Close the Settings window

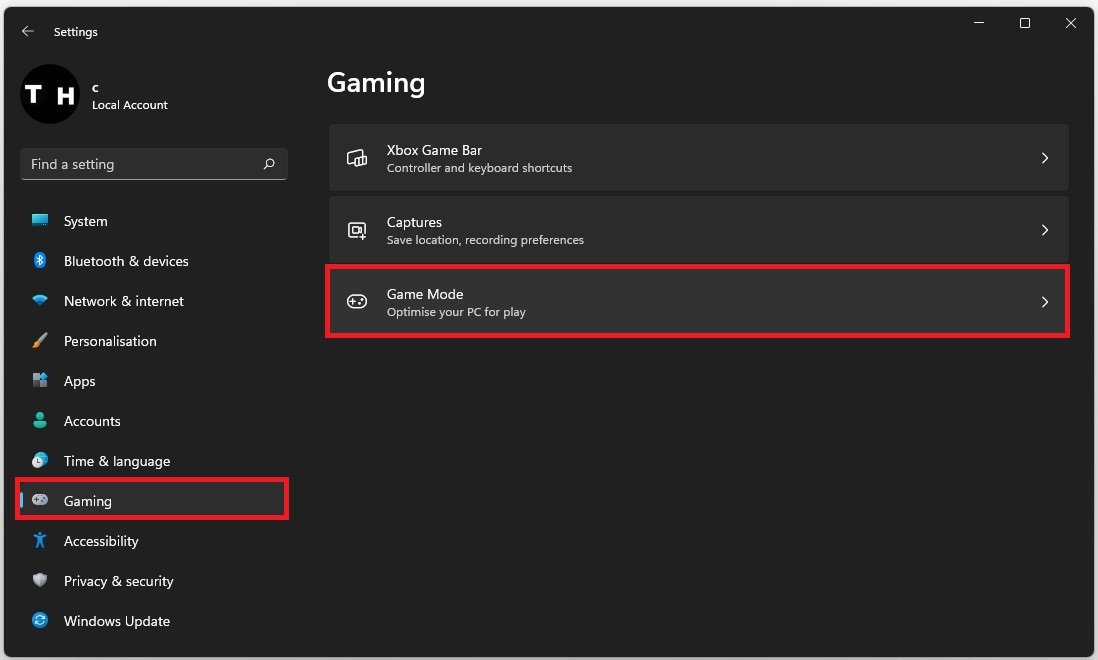[x=1071, y=23]
